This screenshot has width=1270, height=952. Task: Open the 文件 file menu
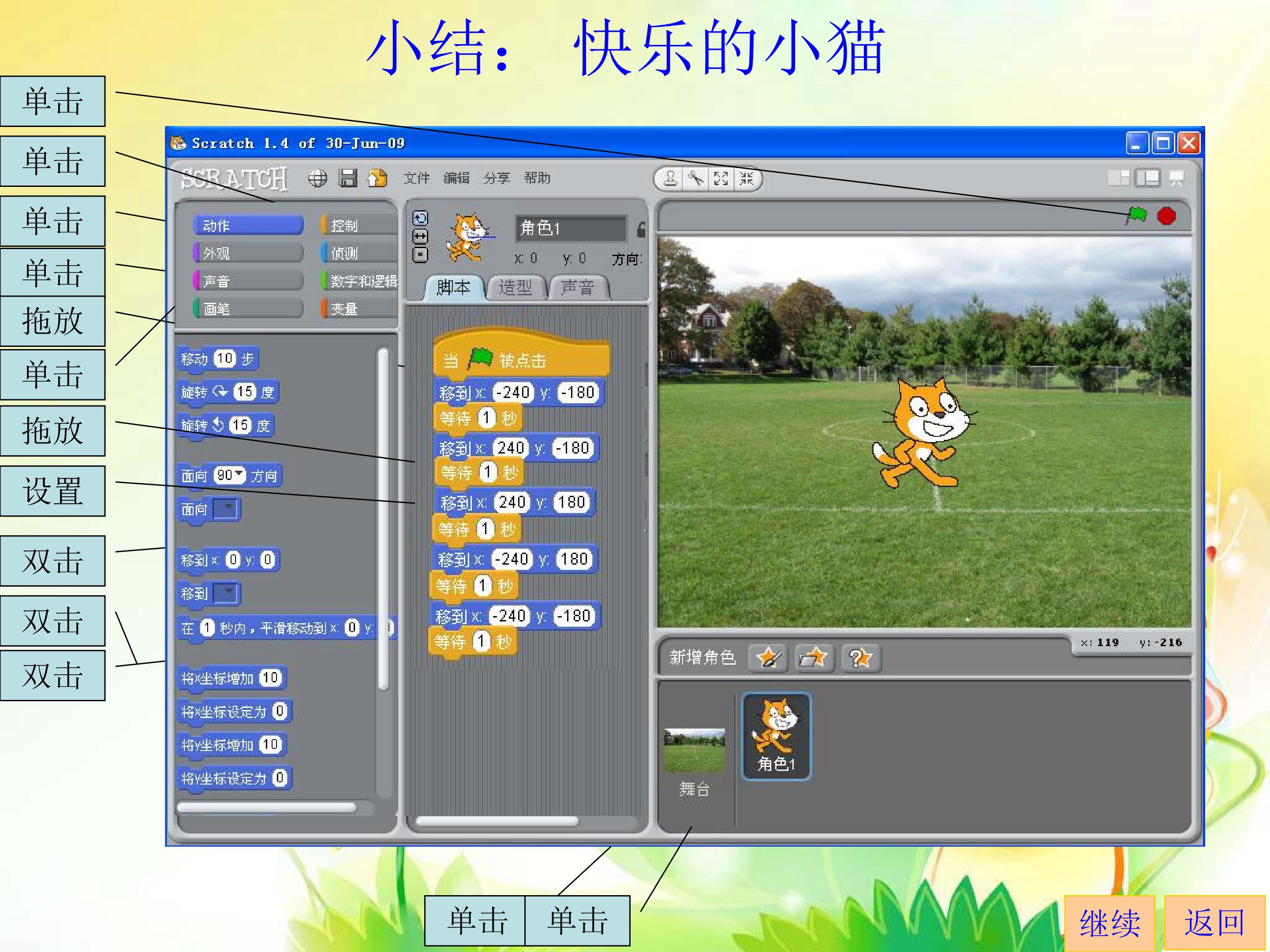tap(416, 178)
